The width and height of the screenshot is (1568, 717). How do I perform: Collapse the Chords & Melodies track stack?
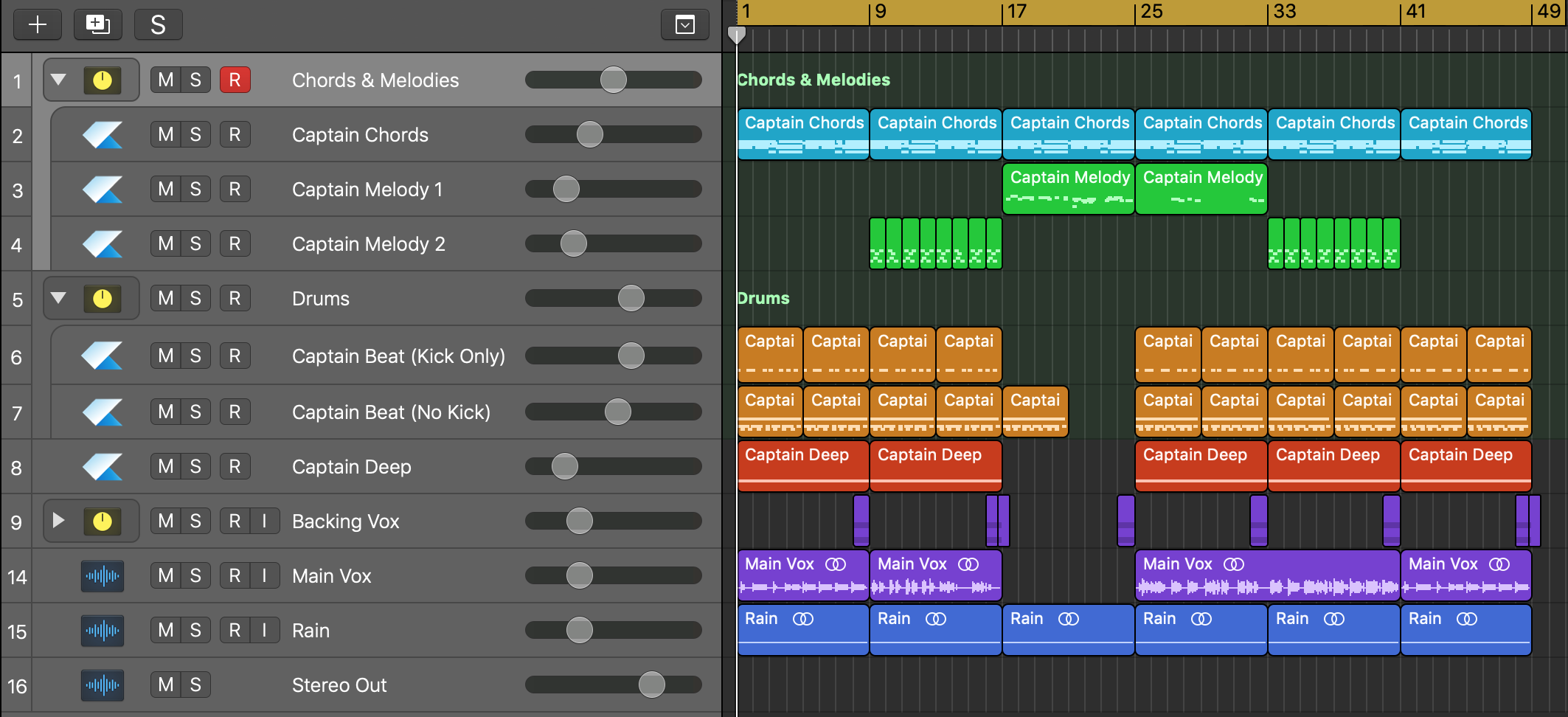59,79
